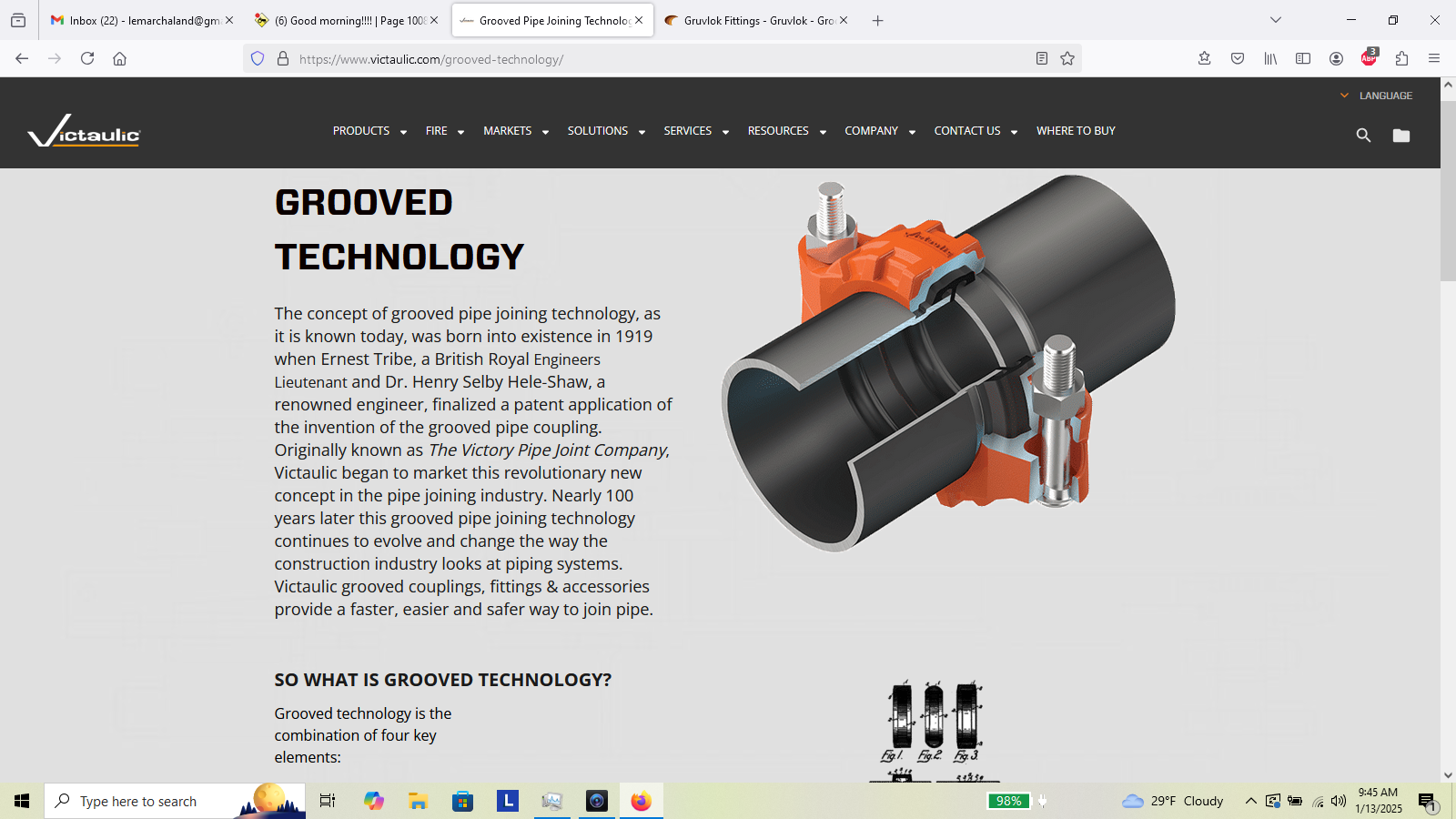This screenshot has height=819, width=1456.
Task: Open Adblock Plus extension icon
Action: click(x=1369, y=57)
